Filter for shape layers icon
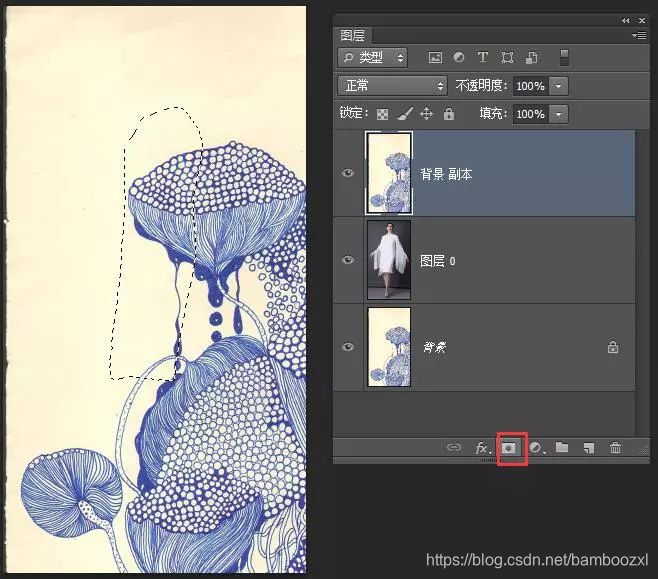The height and width of the screenshot is (579, 658). tap(507, 57)
